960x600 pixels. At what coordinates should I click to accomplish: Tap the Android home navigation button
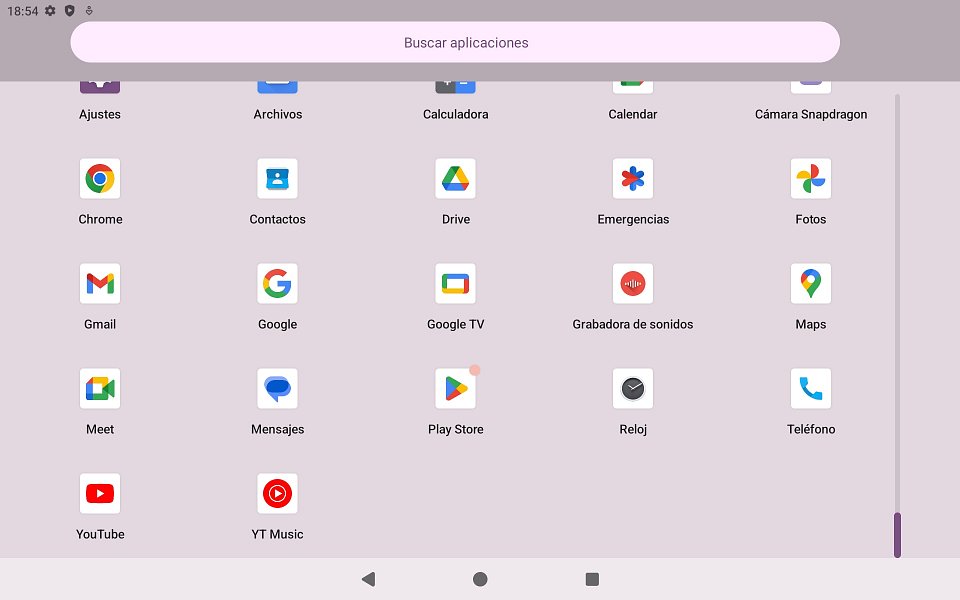480,579
